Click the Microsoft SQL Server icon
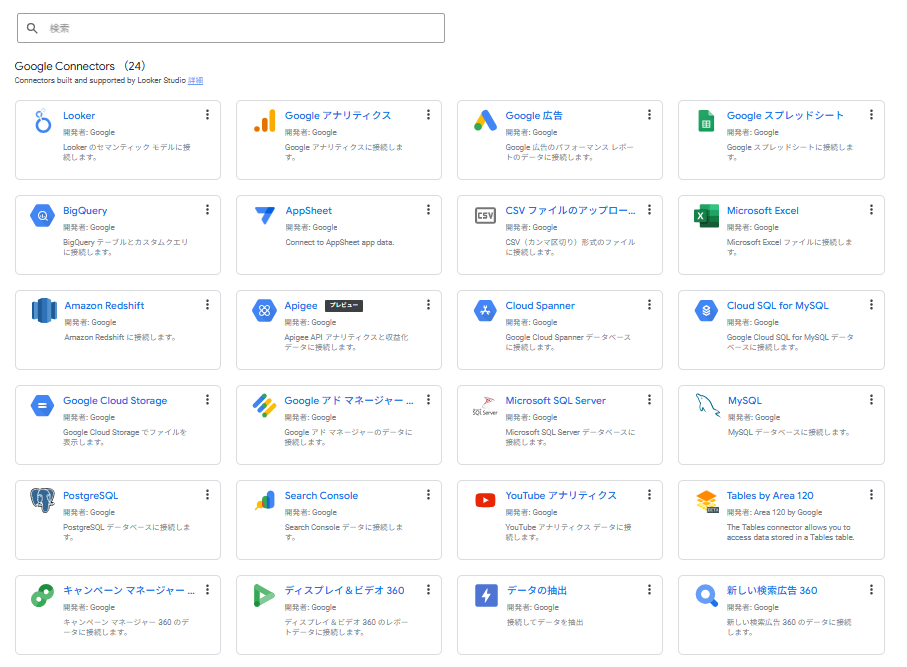Screen dimensions: 907x667 (485, 406)
